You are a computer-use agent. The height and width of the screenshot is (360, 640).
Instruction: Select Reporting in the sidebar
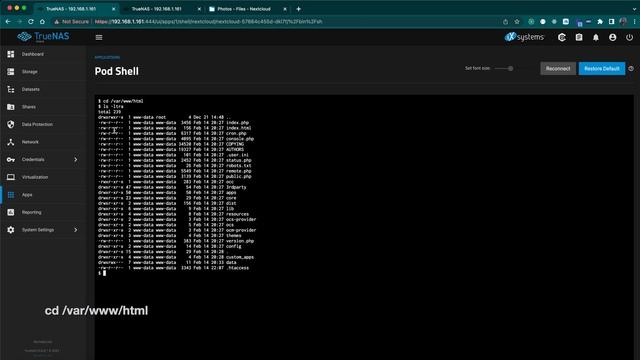[31, 212]
